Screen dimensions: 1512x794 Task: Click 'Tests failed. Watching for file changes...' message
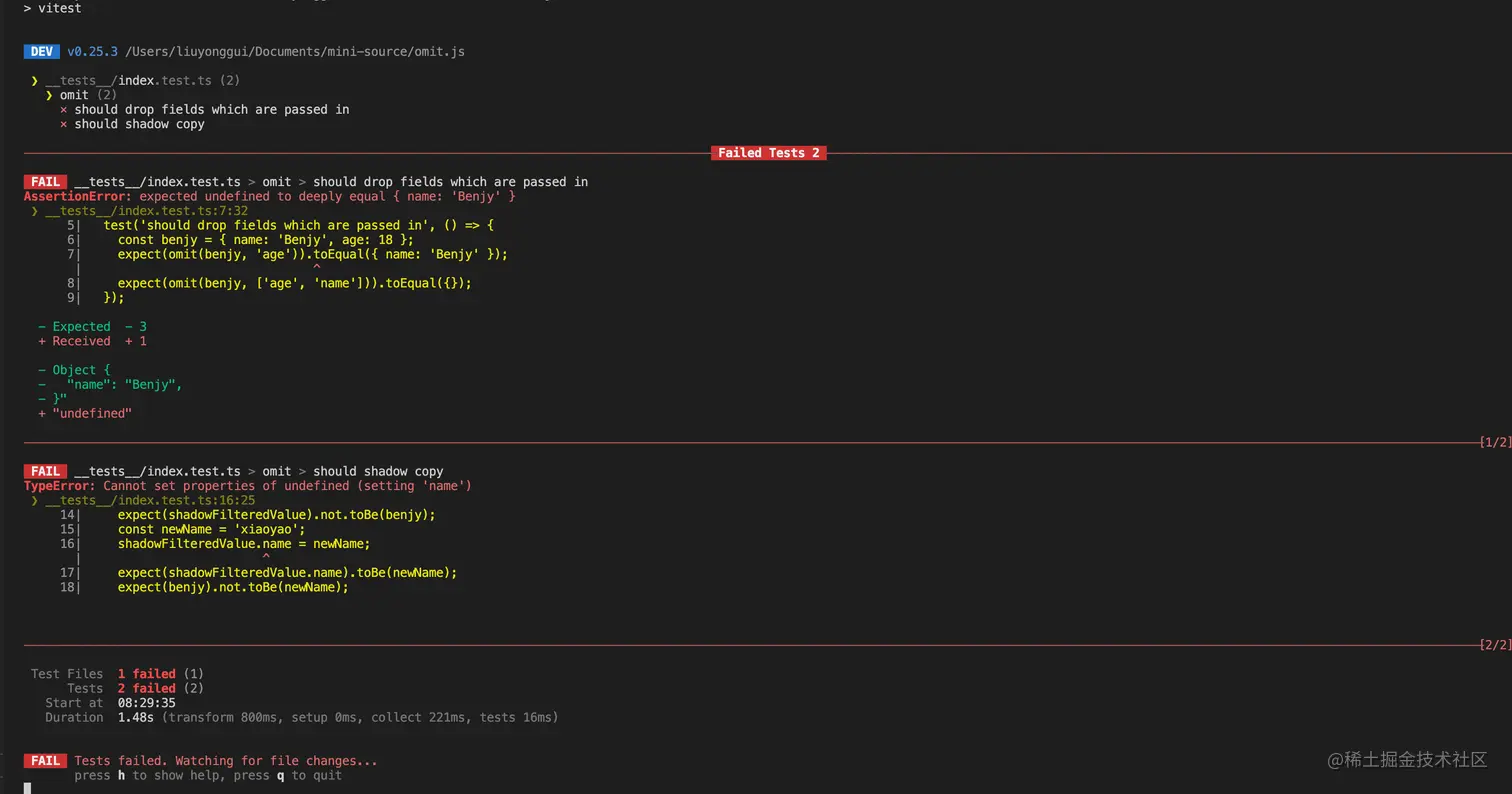226,761
